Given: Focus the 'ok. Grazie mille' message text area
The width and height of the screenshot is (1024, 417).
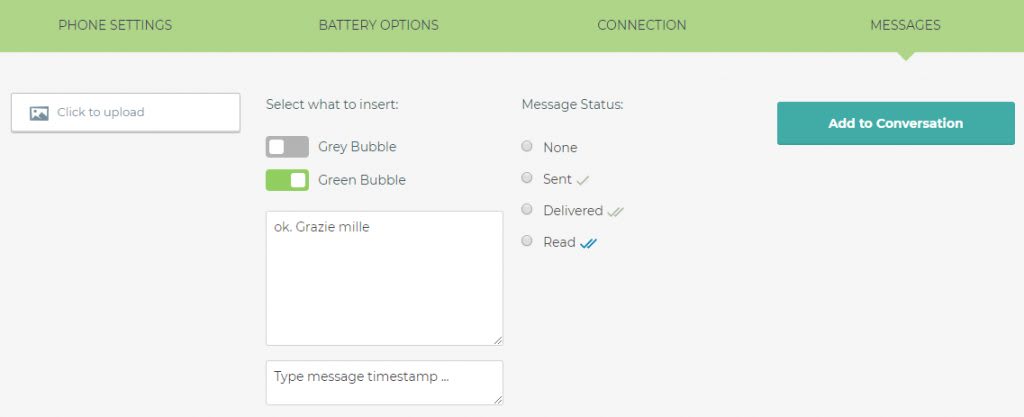Looking at the screenshot, I should pos(385,278).
